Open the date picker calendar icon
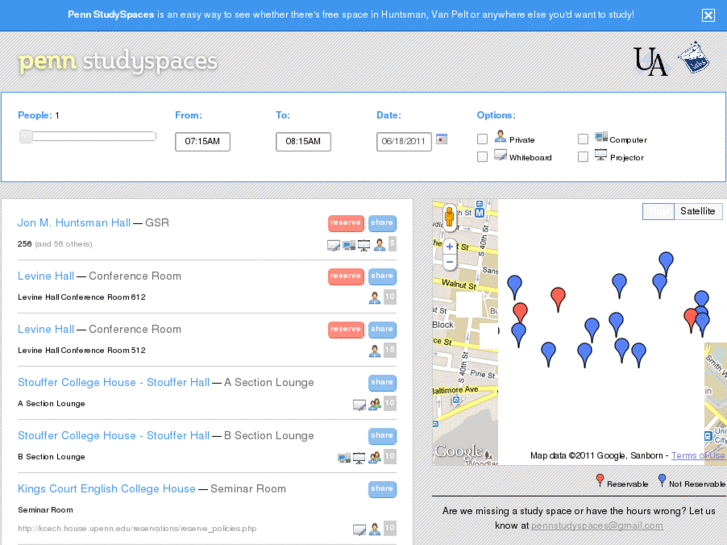Viewport: 727px width, 545px height. [x=442, y=139]
